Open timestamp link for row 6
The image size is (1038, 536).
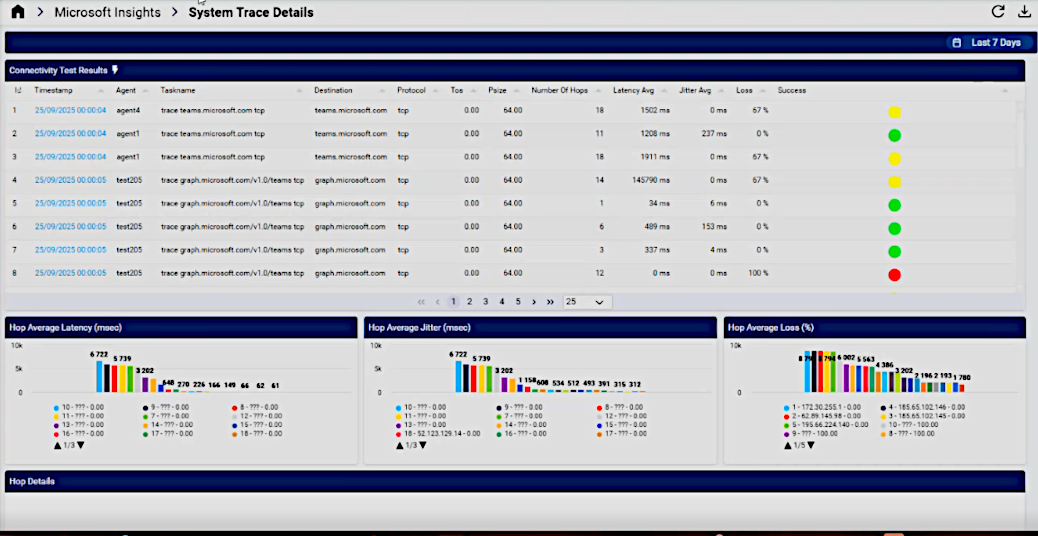click(x=70, y=226)
